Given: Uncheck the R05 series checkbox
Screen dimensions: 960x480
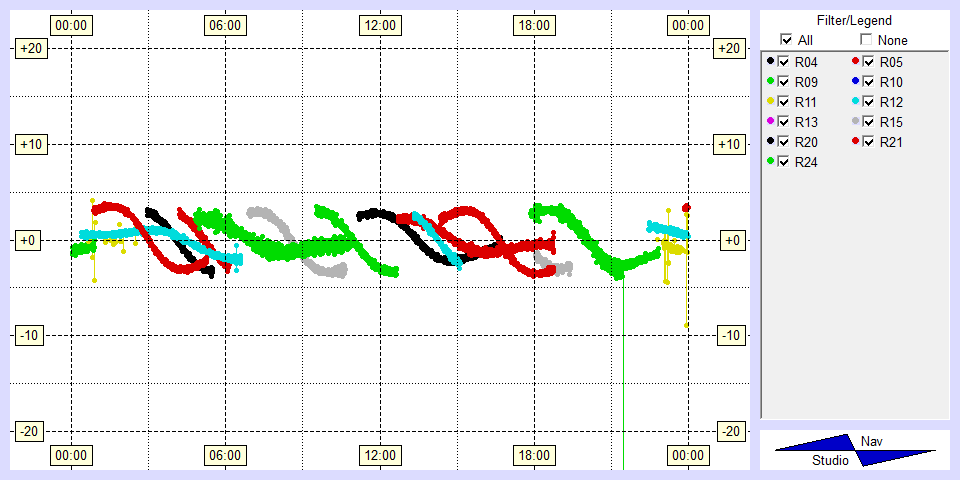Looking at the screenshot, I should 868,62.
